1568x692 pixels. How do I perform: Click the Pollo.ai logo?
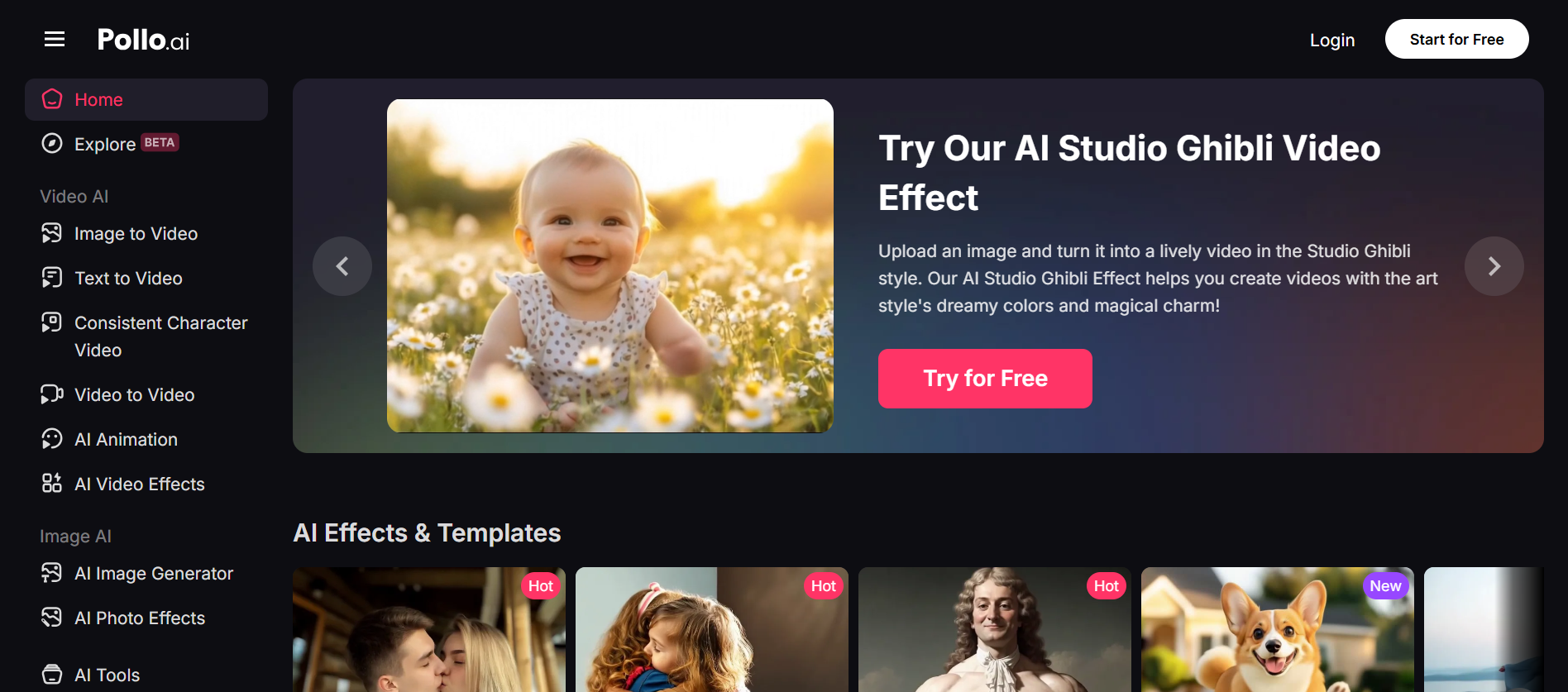(x=143, y=40)
